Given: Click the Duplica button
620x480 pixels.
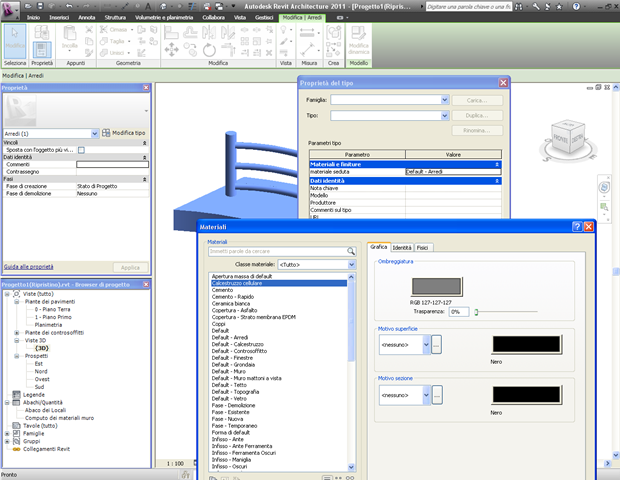Looking at the screenshot, I should (x=476, y=116).
